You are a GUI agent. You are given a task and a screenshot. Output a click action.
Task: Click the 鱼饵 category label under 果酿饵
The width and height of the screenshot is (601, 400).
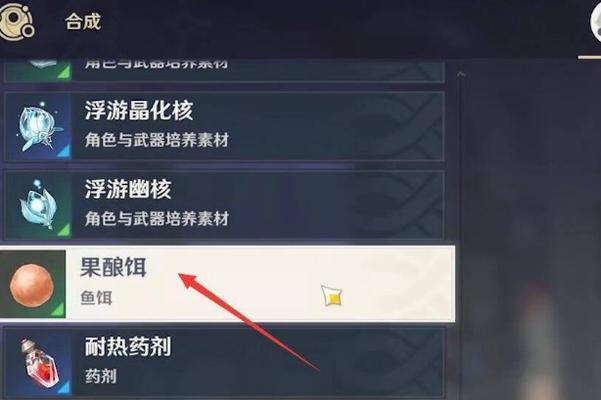(x=96, y=298)
